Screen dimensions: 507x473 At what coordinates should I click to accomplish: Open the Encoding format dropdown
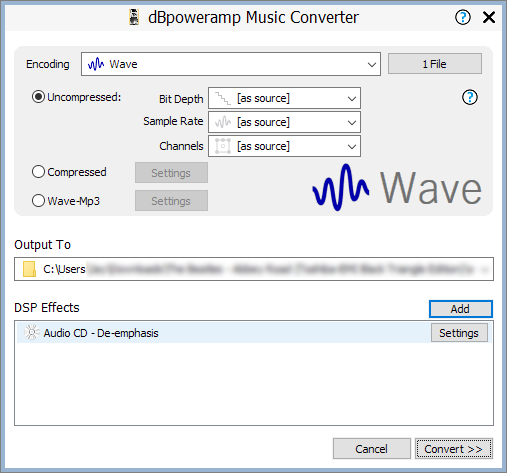(x=231, y=64)
